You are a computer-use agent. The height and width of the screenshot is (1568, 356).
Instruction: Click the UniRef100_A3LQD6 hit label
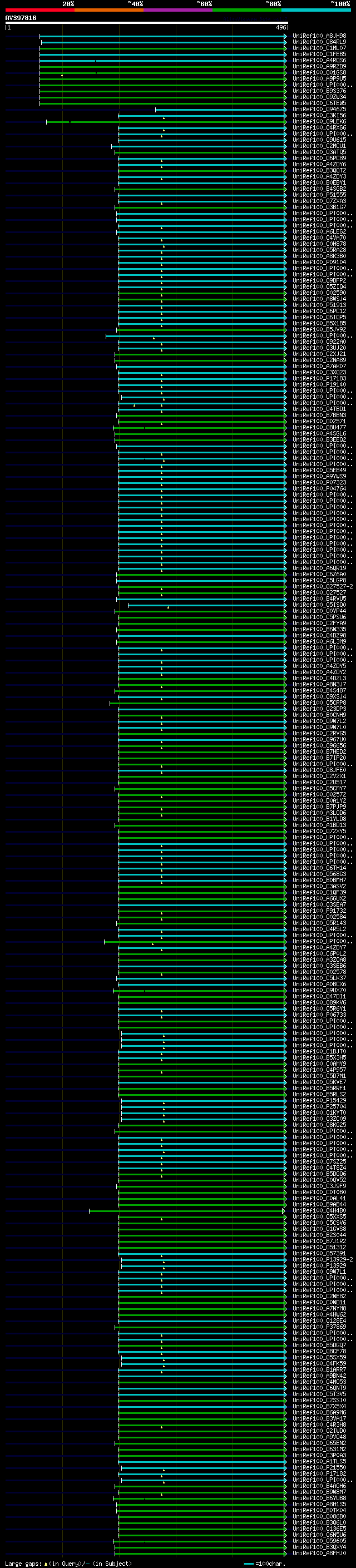coord(319,813)
